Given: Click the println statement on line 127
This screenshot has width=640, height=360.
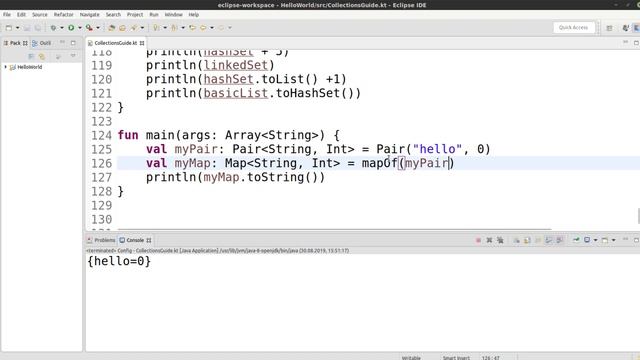Looking at the screenshot, I should pos(235,177).
